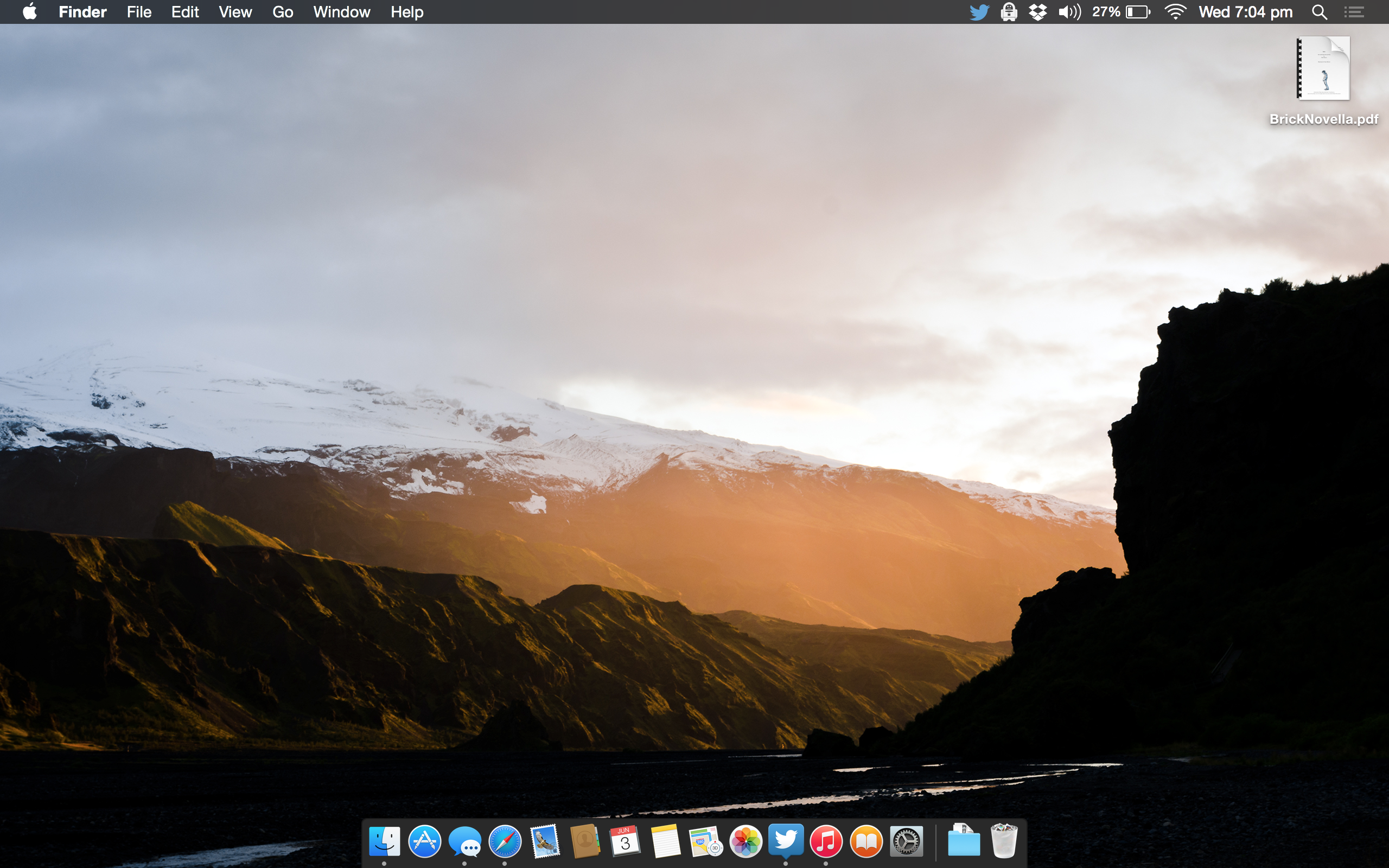Launch the App Store from the Dock

pyautogui.click(x=424, y=841)
